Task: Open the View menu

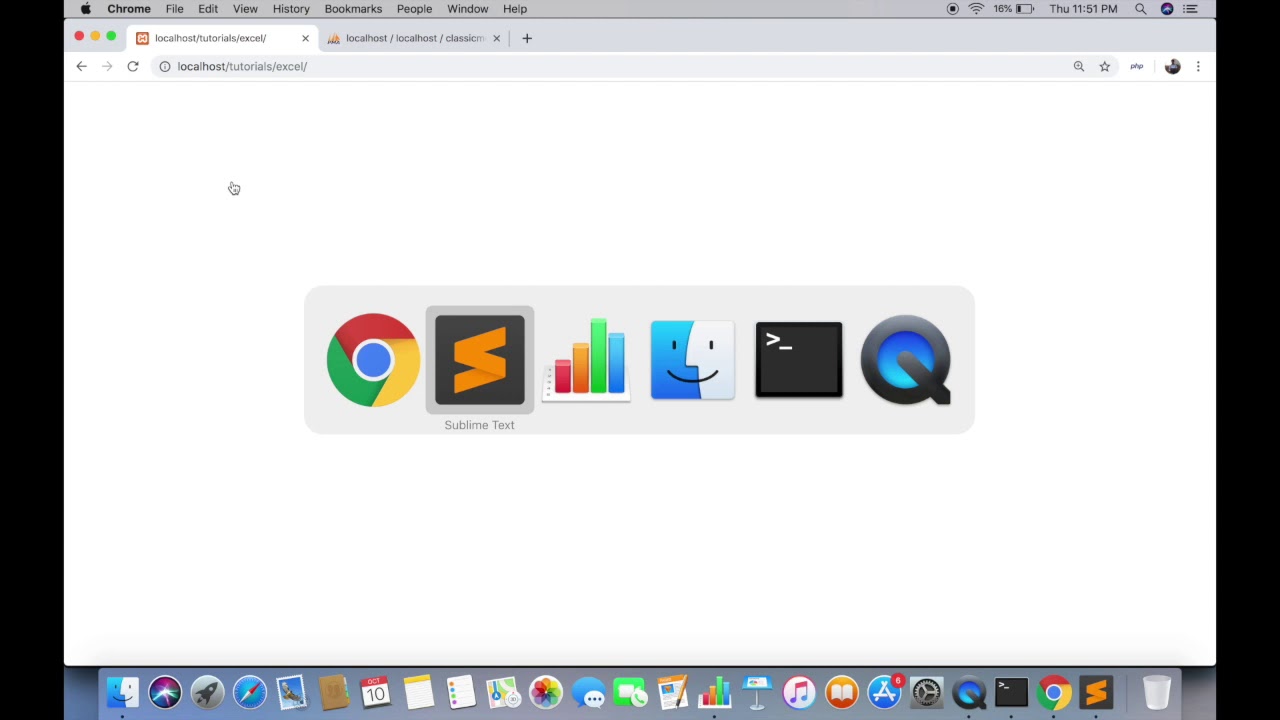Action: point(245,9)
